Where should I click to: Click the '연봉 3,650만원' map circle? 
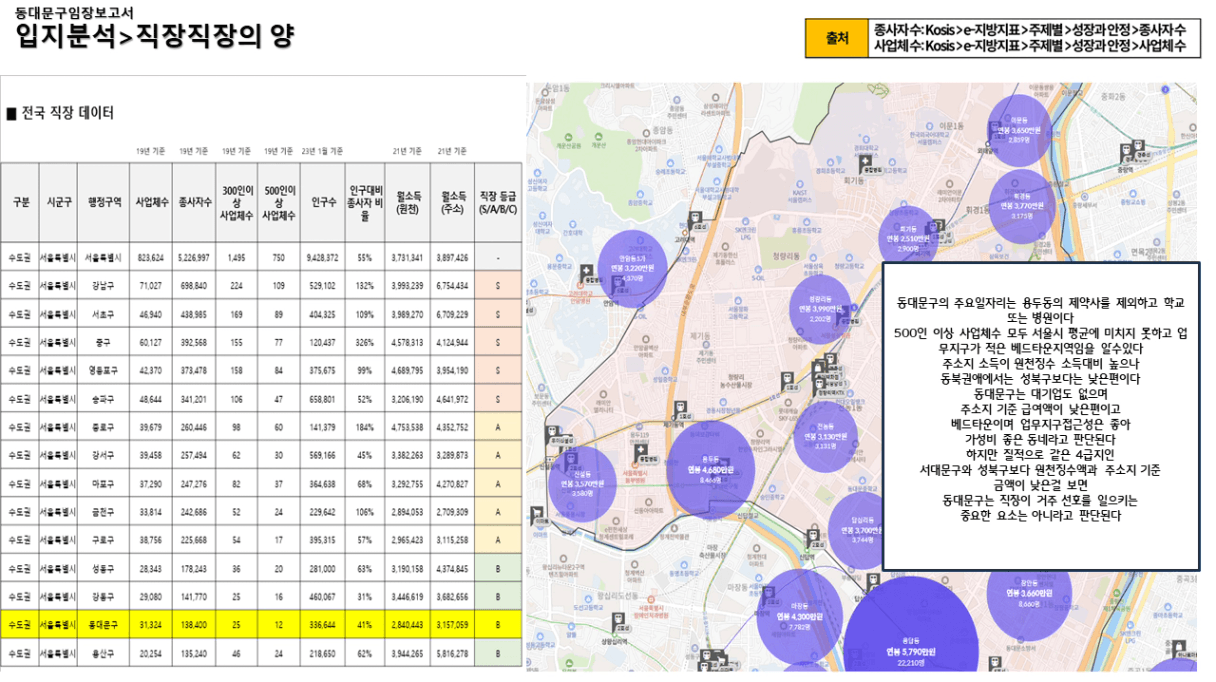pyautogui.click(x=1020, y=130)
